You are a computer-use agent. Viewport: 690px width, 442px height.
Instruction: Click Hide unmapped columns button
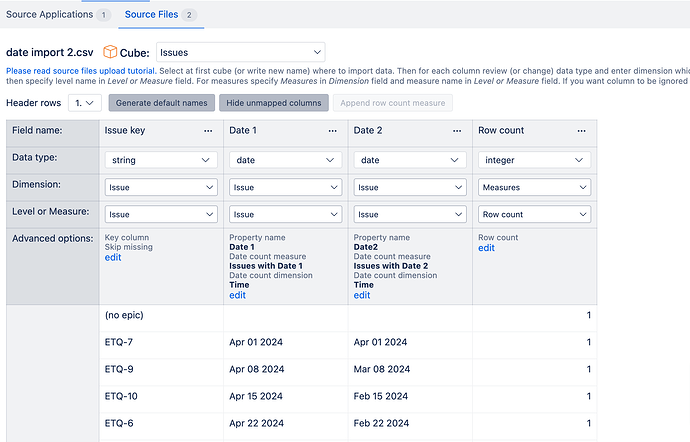pos(275,103)
